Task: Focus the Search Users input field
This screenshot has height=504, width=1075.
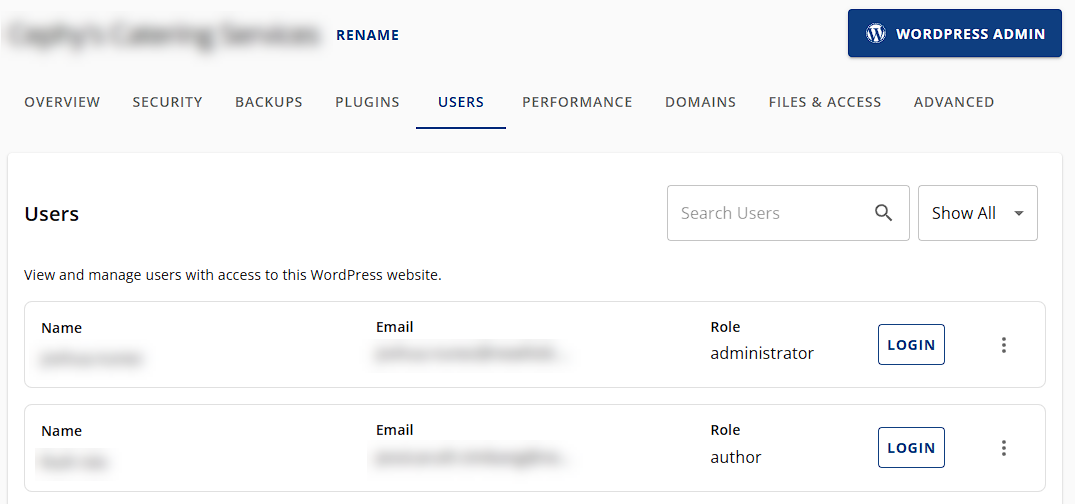Action: pos(765,213)
